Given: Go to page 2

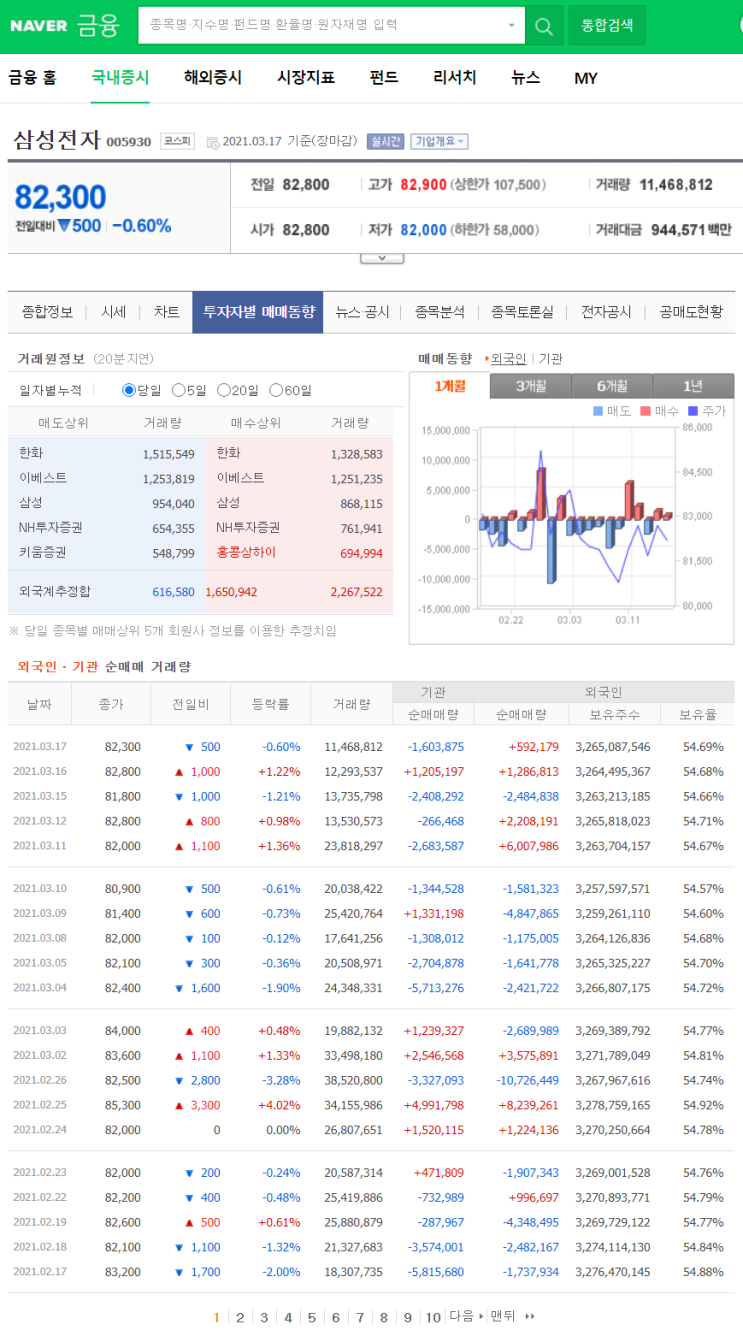Looking at the screenshot, I should click(x=240, y=1317).
